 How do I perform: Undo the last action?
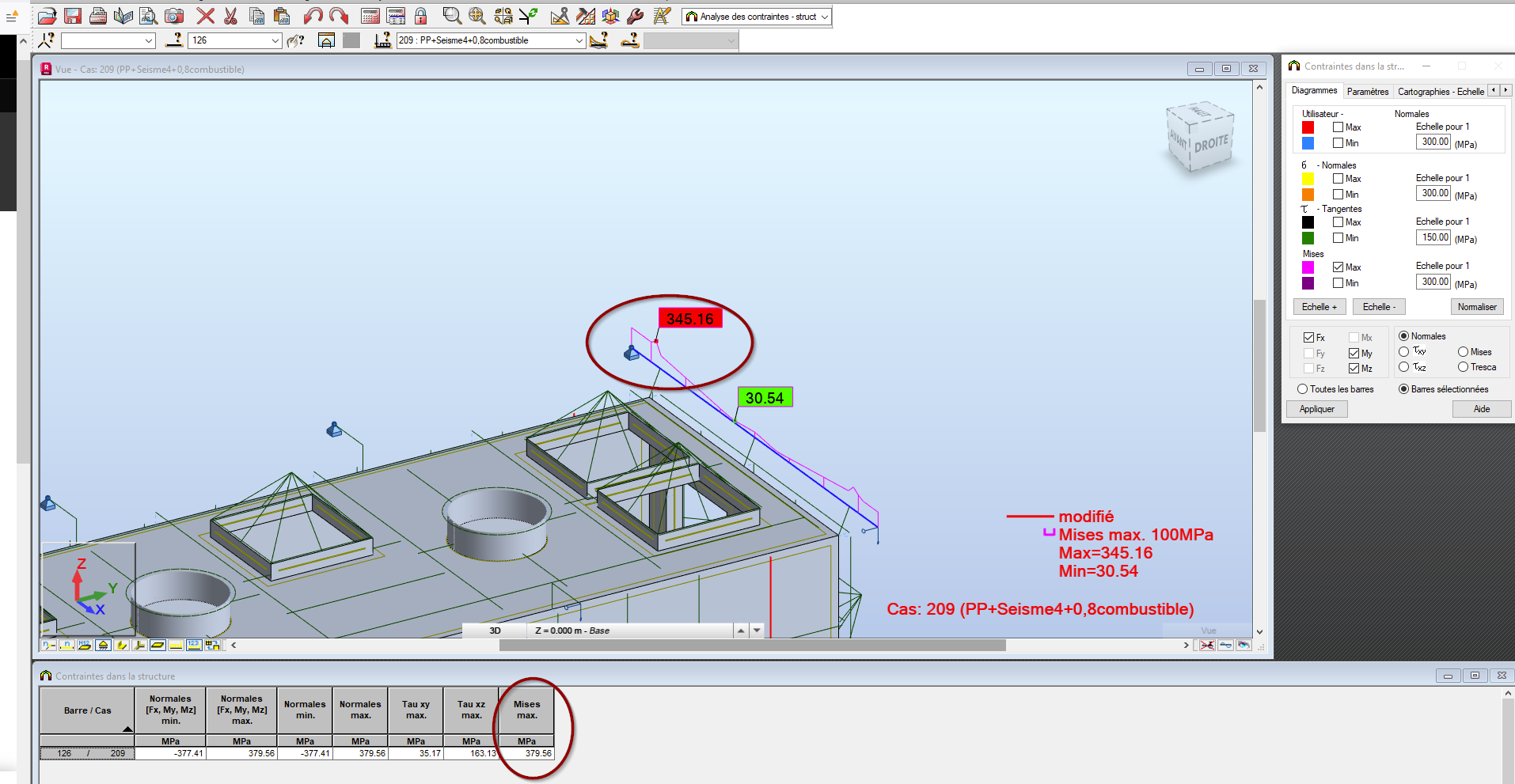[x=312, y=16]
